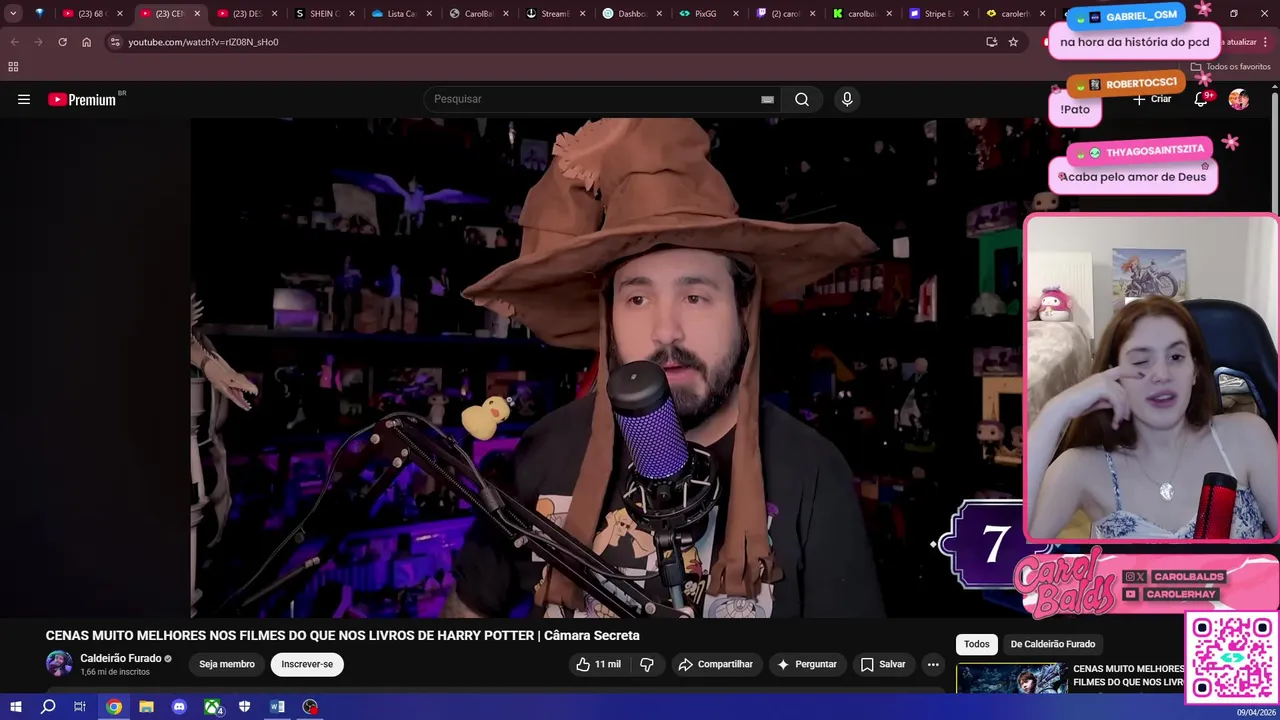Viewport: 1280px width, 720px height.
Task: Switch to the Stripe tab
Action: (937, 14)
